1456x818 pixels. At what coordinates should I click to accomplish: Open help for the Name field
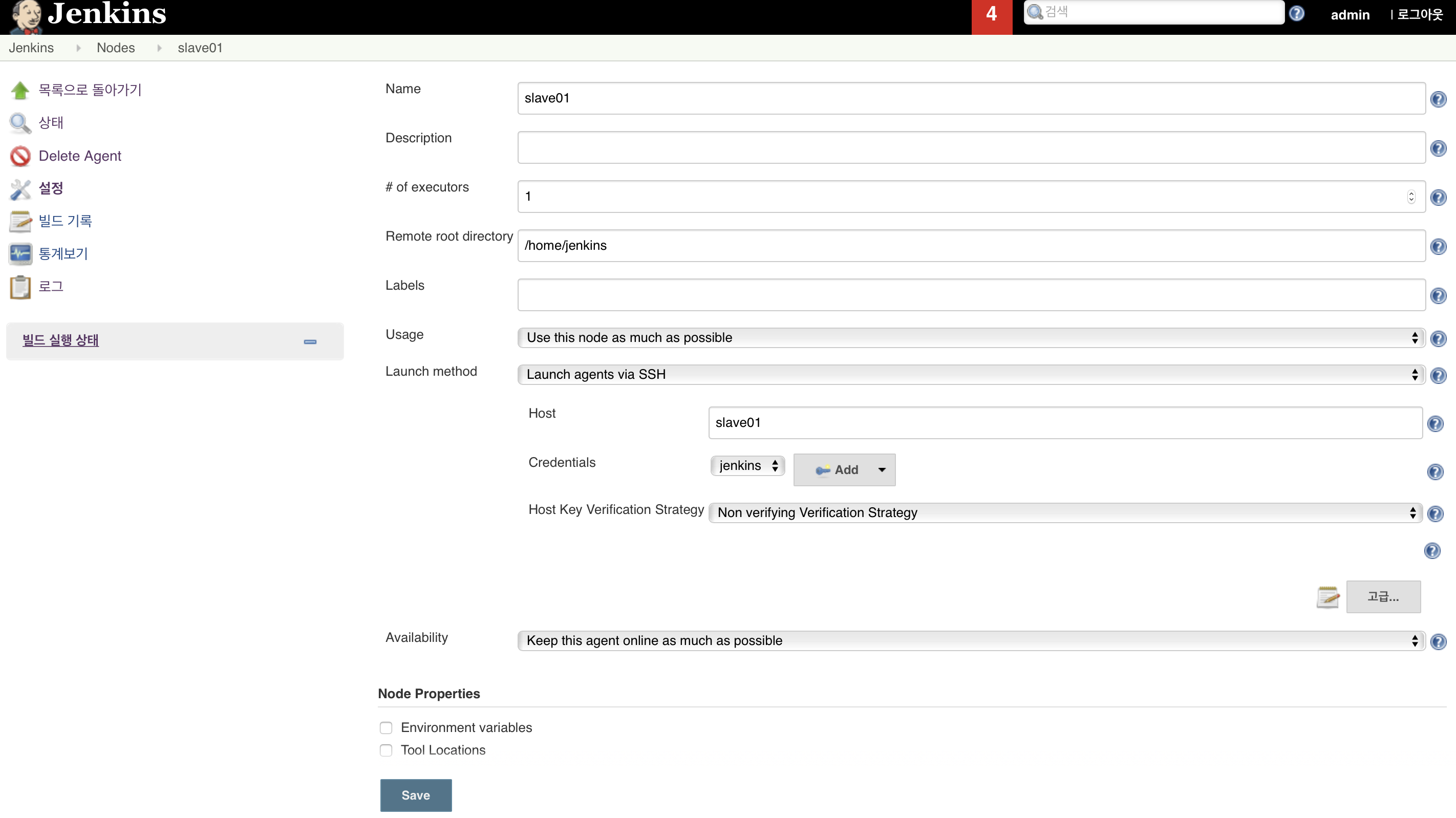click(1438, 99)
